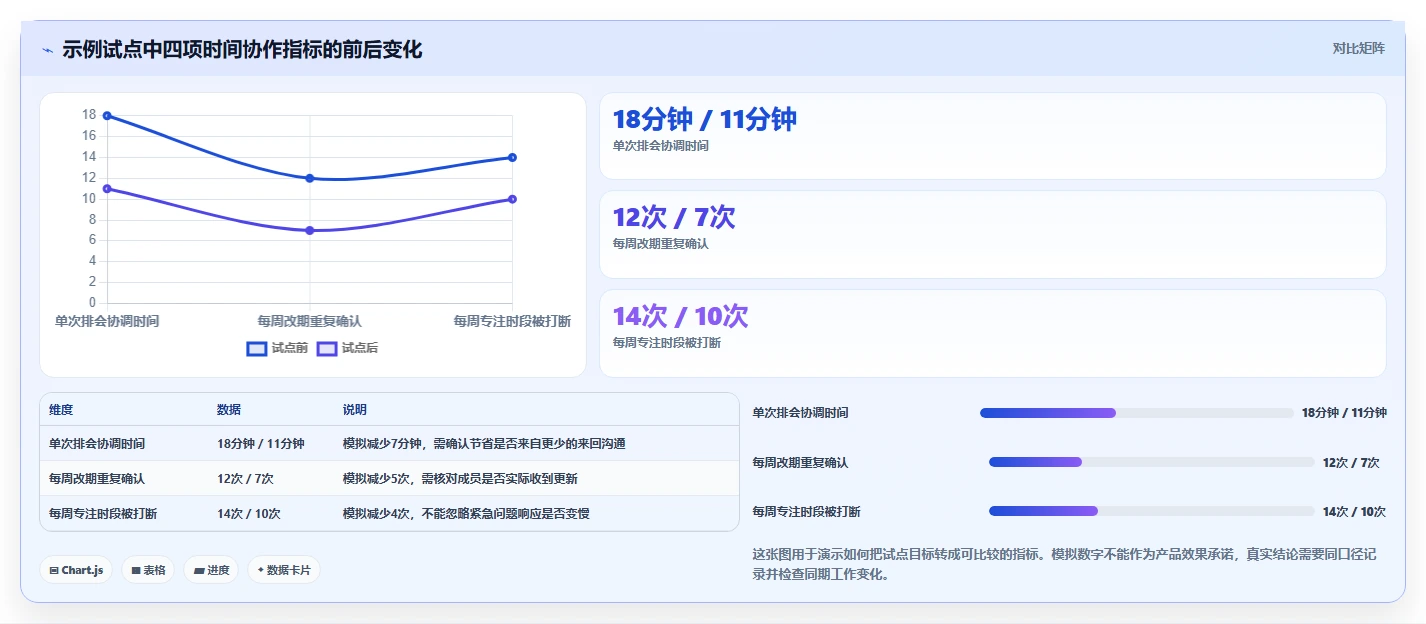Click the 试点后 point at value 11
The image size is (1426, 624).
tap(107, 188)
